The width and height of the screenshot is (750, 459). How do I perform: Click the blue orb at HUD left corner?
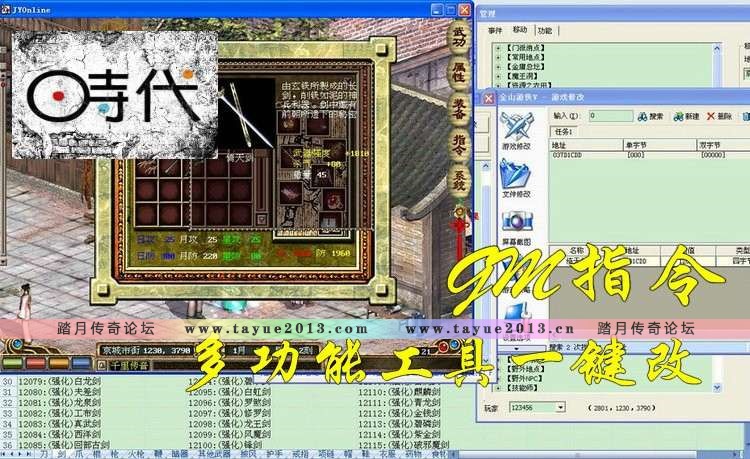(17, 343)
